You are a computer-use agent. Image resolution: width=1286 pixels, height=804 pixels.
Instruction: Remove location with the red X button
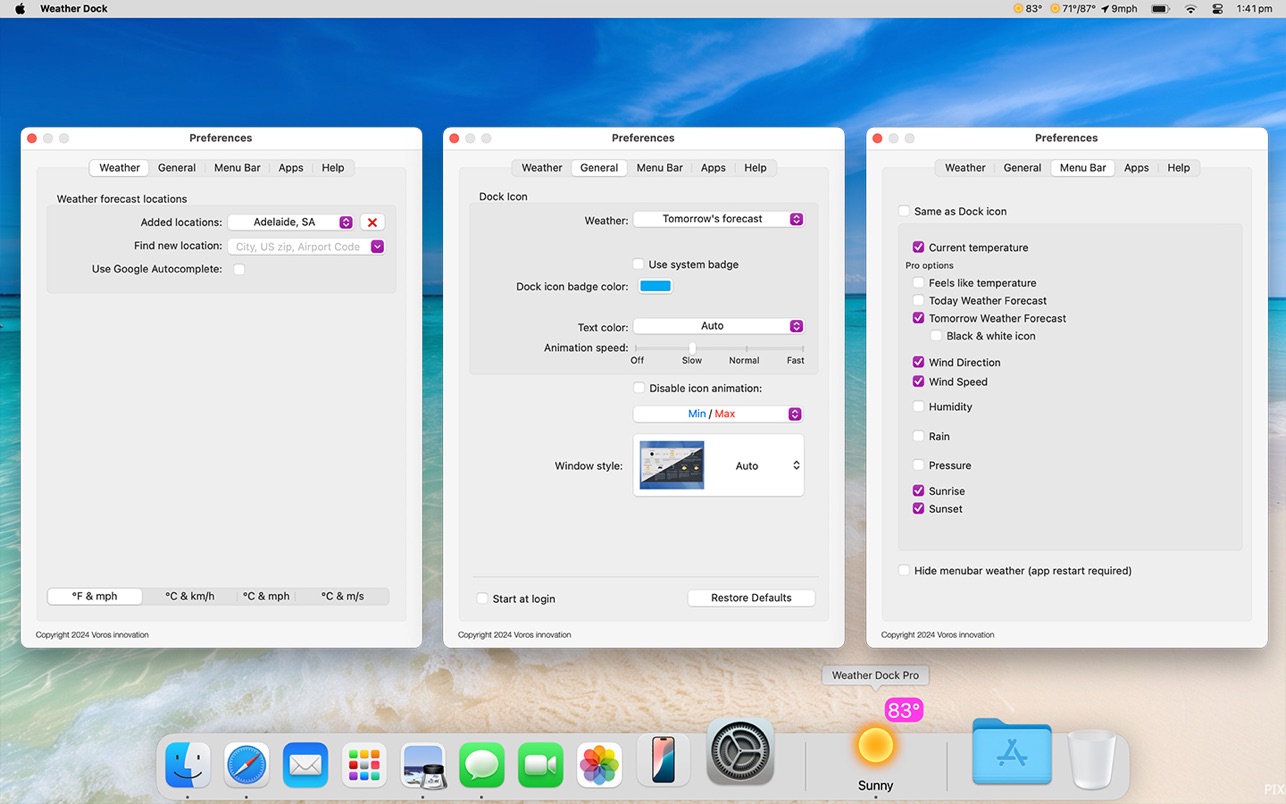point(372,222)
